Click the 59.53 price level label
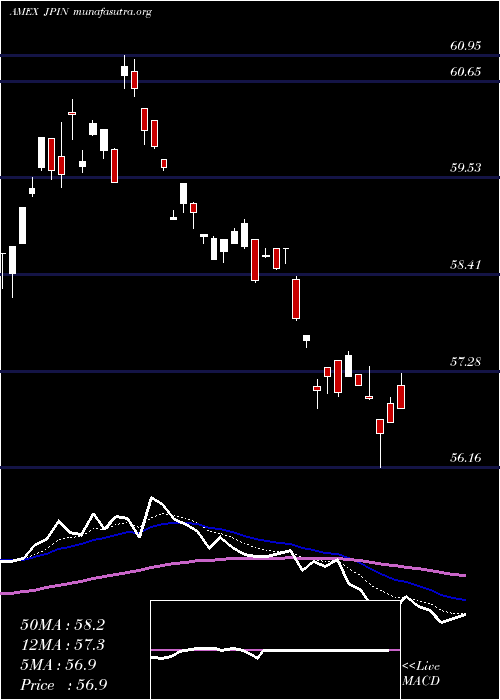This screenshot has width=500, height=700. [466, 168]
